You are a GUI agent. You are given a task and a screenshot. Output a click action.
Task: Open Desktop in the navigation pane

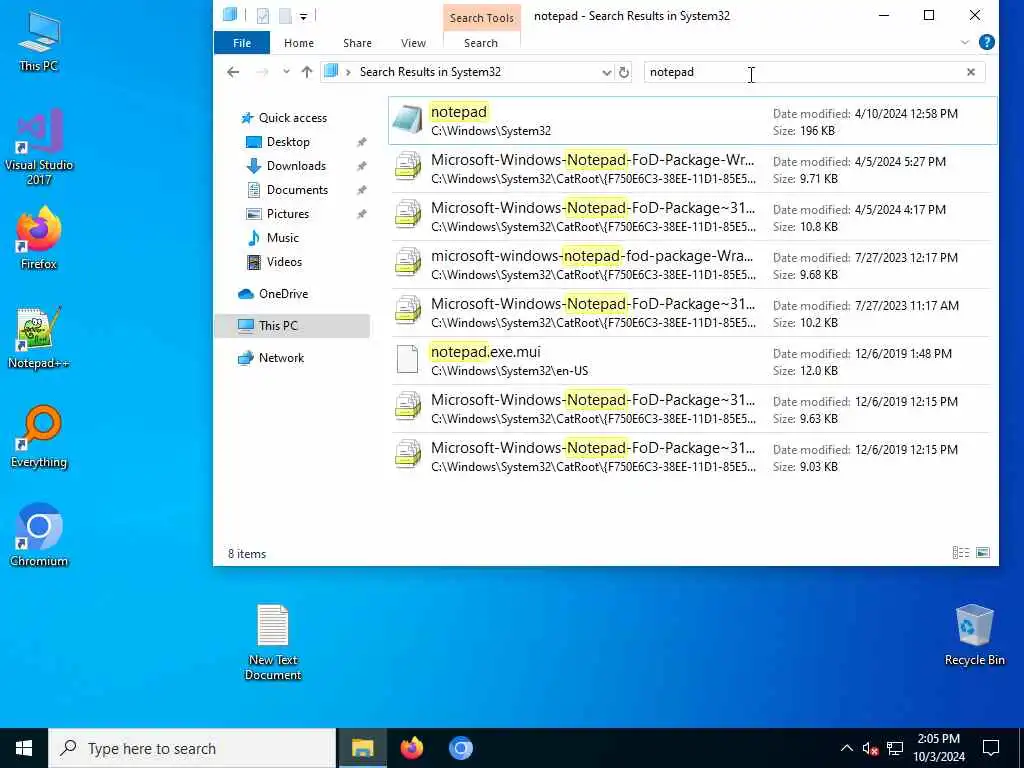pyautogui.click(x=288, y=142)
